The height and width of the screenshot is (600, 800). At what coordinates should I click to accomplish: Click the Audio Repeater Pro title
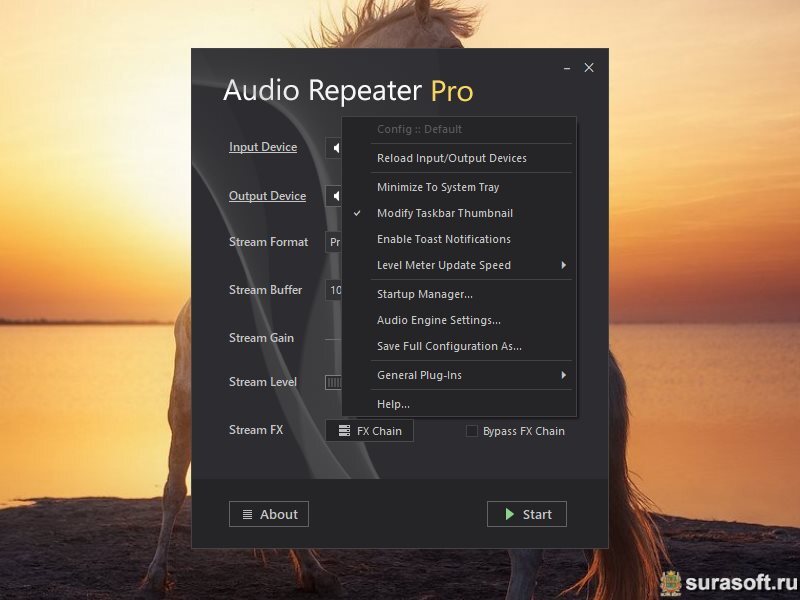348,90
